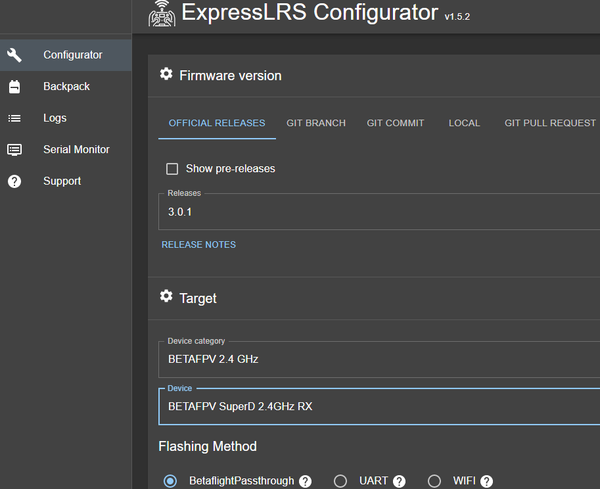
Task: Open the Git Pull Request tab
Action: coord(550,123)
